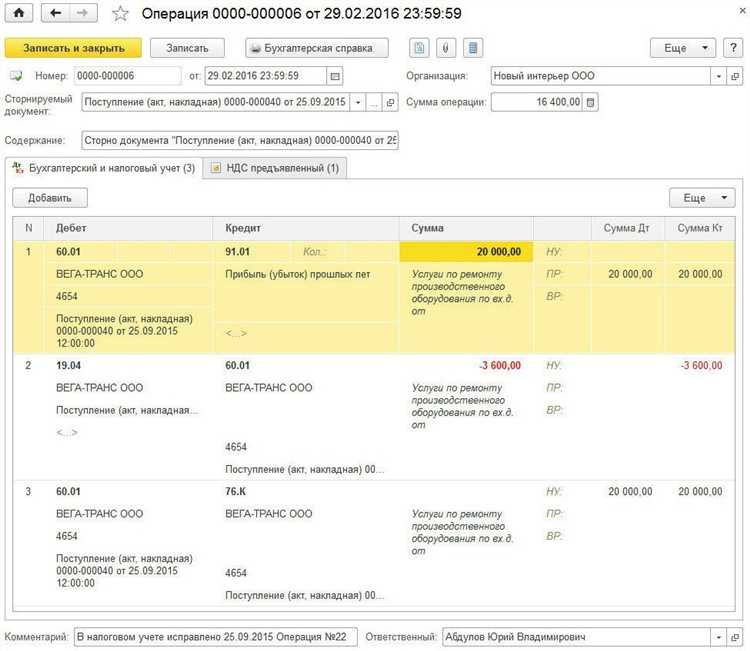Switch to НДС предъявленный (1) tab

point(276,168)
